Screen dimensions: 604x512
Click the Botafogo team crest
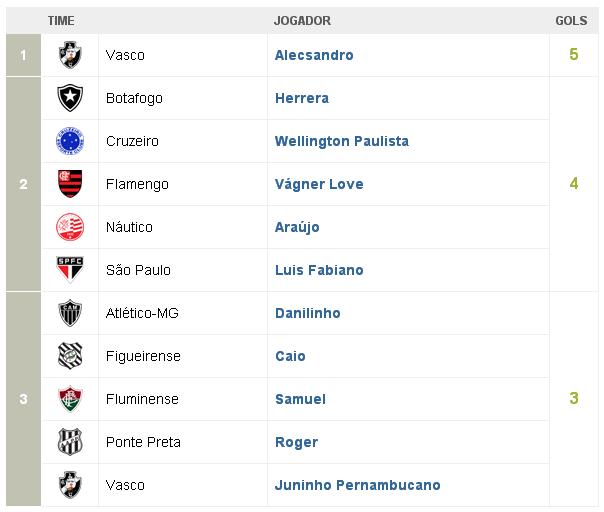[70, 98]
